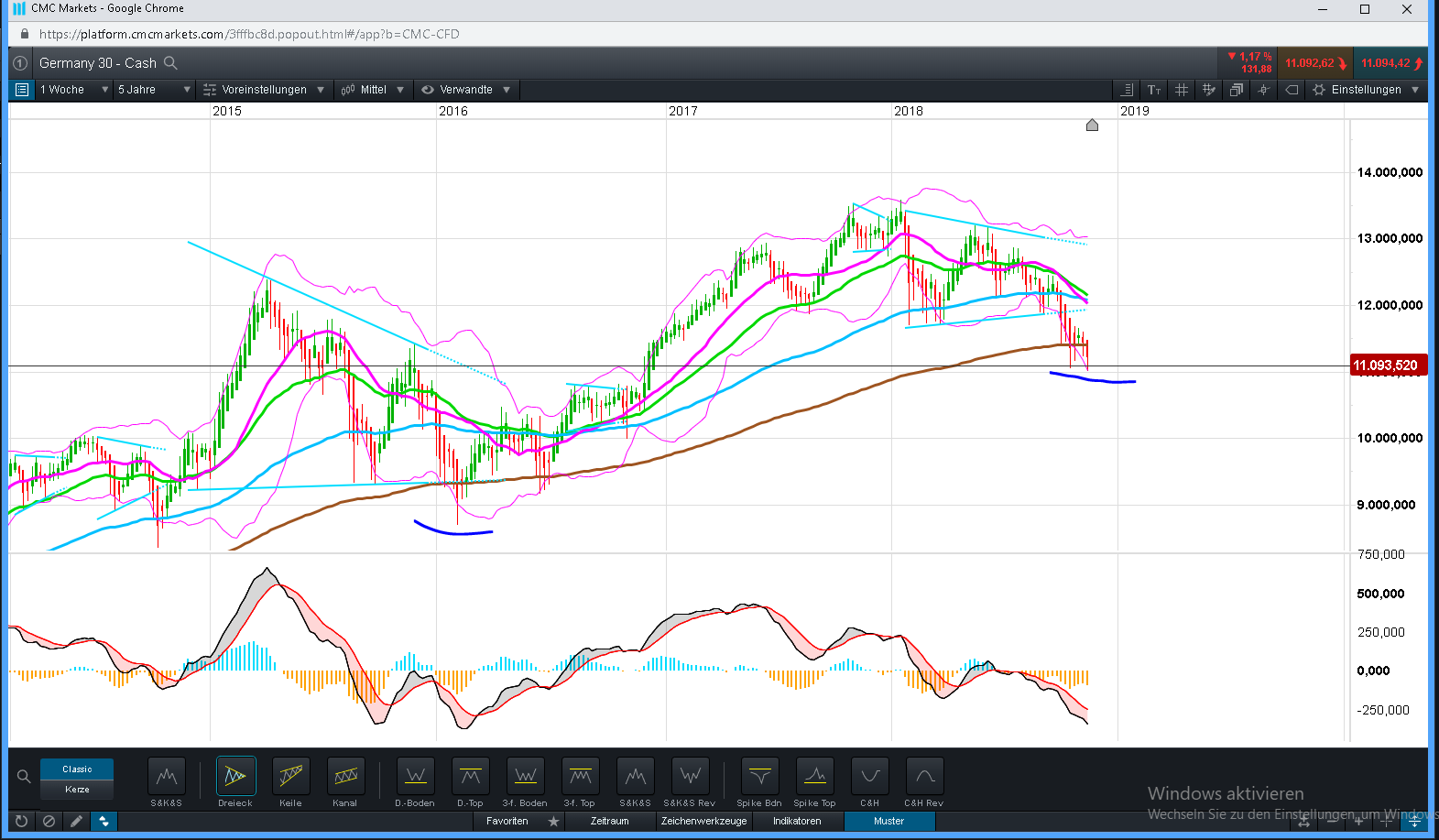The width and height of the screenshot is (1439, 840).
Task: Click the search icon next to Germany 30 - Cash
Action: click(x=170, y=63)
